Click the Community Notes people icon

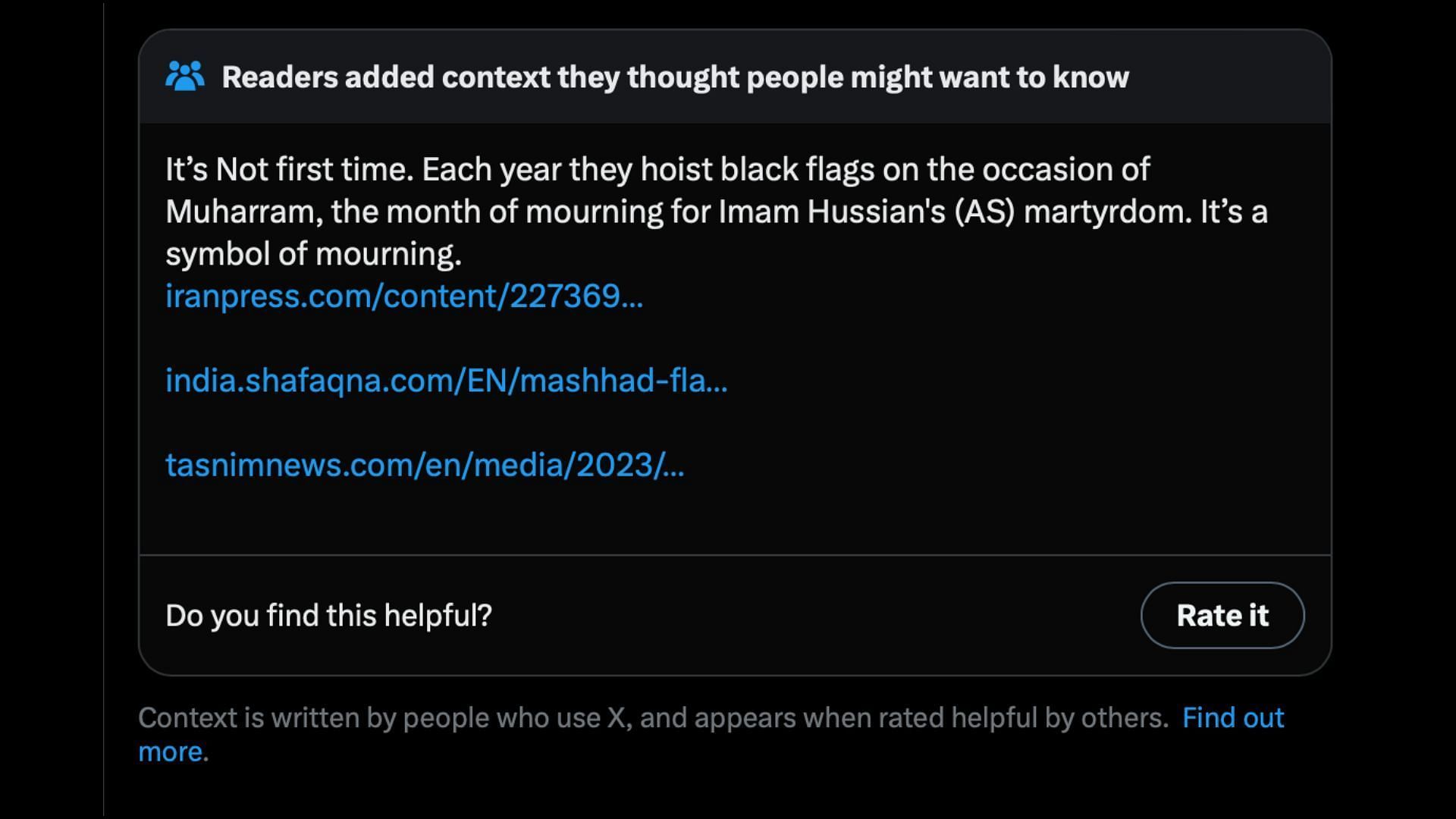coord(184,77)
